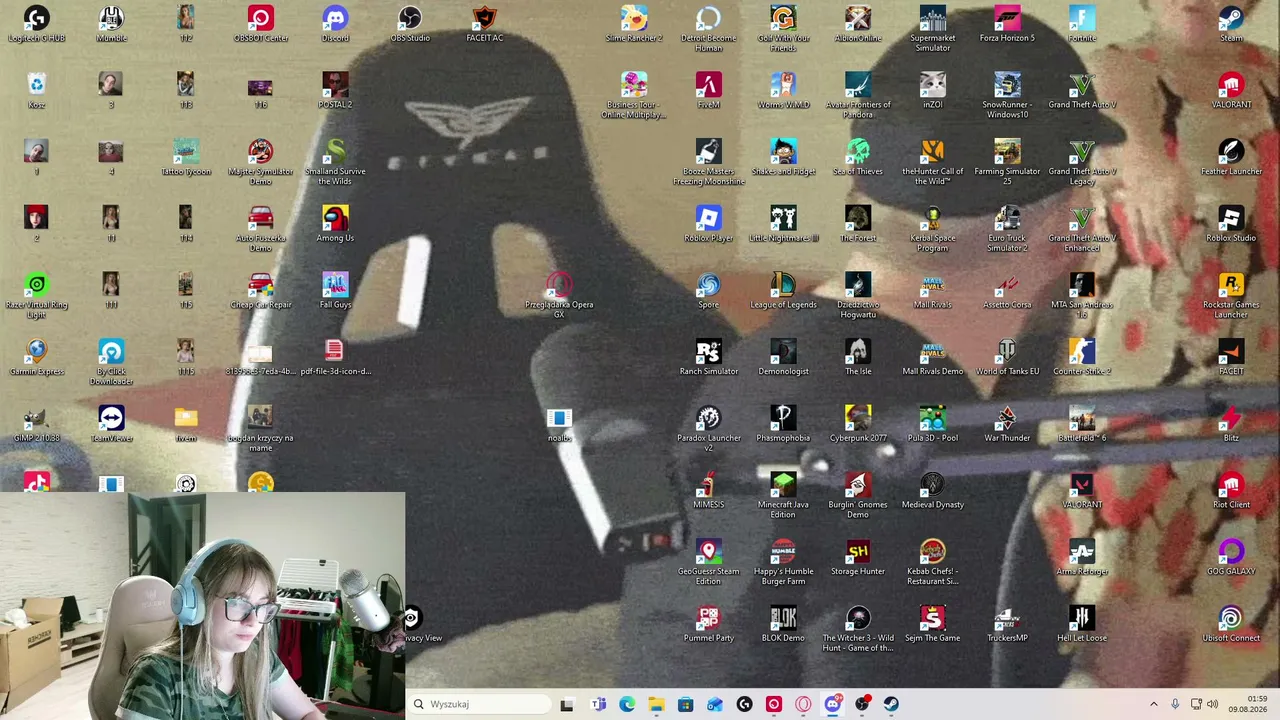Open the Detroit Become Human shortcut
1280x720 pixels.
point(709,28)
